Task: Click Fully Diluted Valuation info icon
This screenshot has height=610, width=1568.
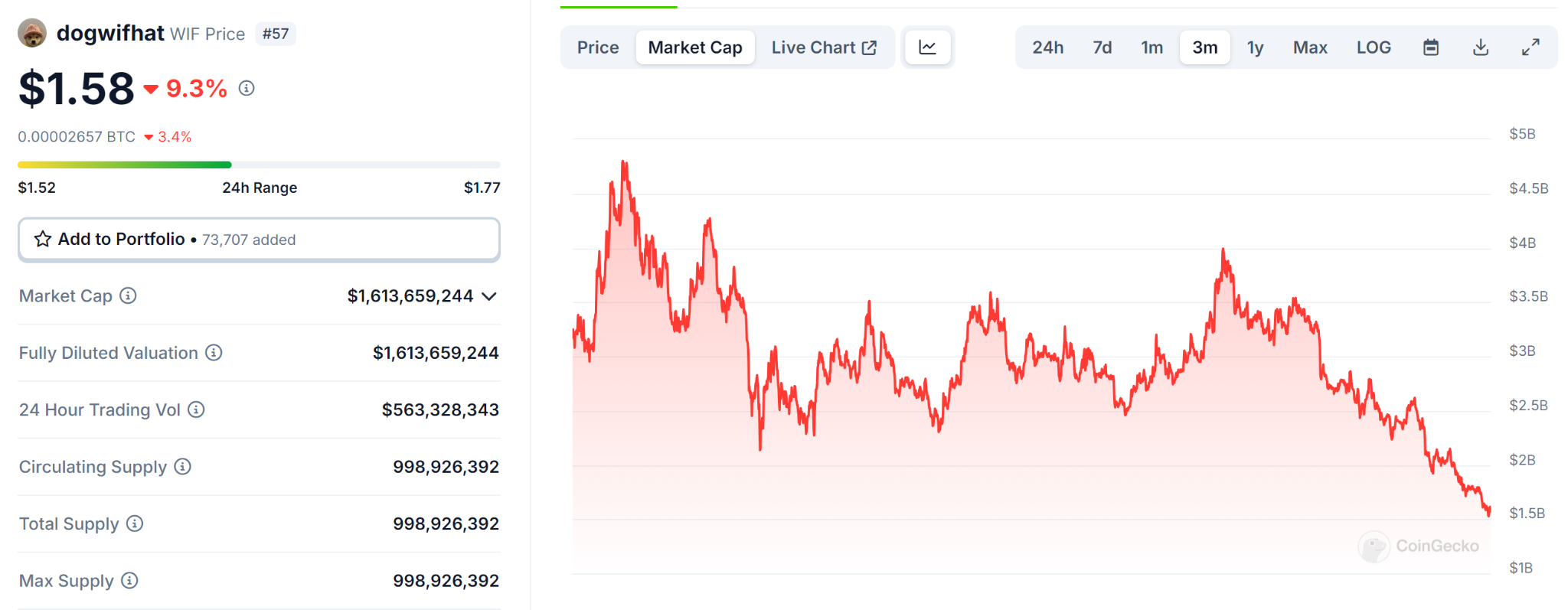Action: (x=214, y=353)
